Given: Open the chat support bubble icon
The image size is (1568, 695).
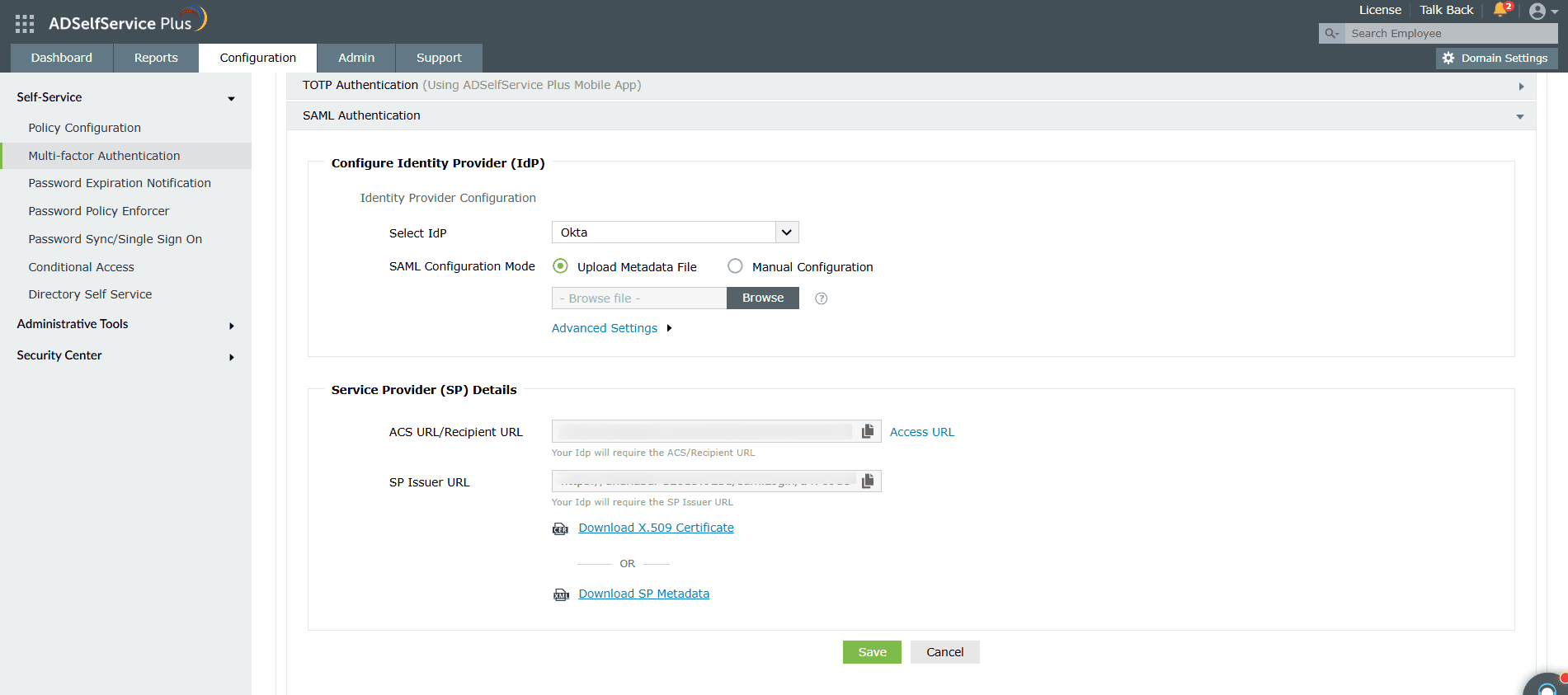Looking at the screenshot, I should [x=1547, y=686].
